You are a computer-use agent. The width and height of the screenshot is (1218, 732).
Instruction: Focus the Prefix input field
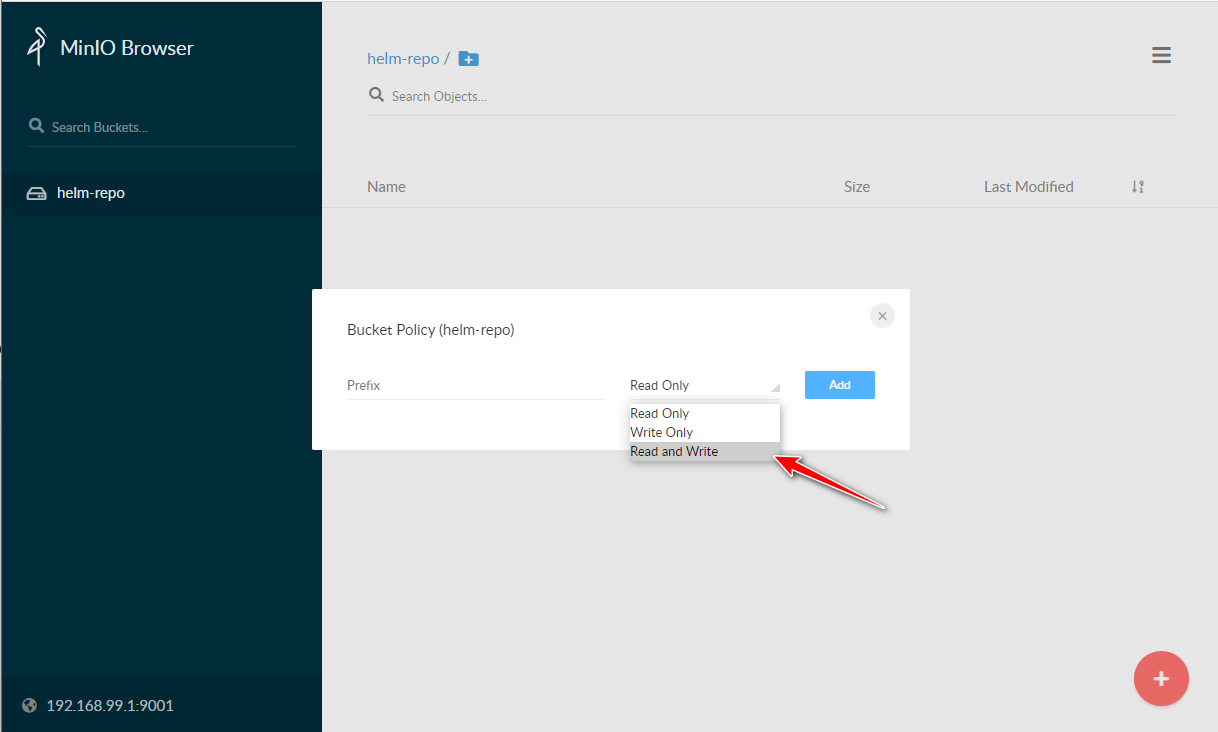(x=475, y=386)
